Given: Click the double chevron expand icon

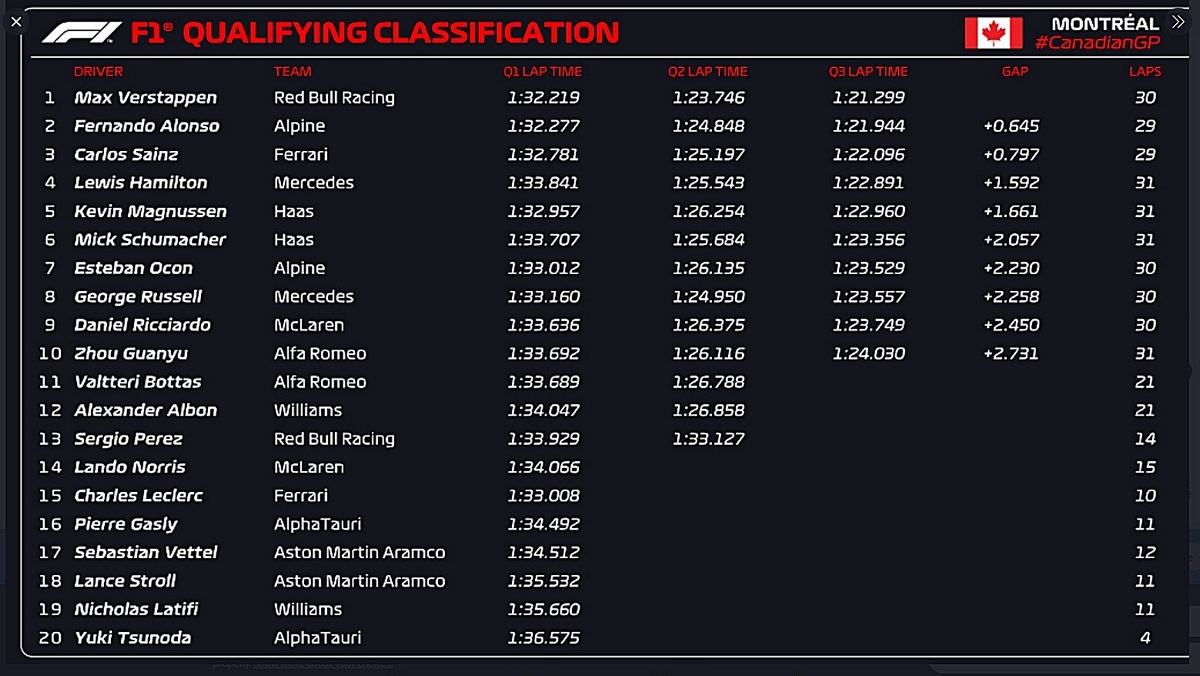Looking at the screenshot, I should [x=1177, y=21].
